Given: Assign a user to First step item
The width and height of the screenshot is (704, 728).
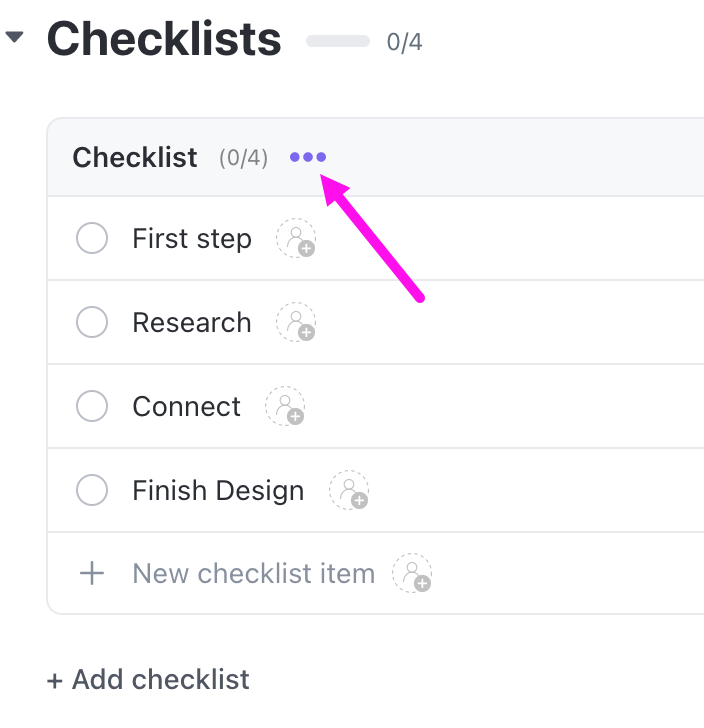Looking at the screenshot, I should (296, 239).
